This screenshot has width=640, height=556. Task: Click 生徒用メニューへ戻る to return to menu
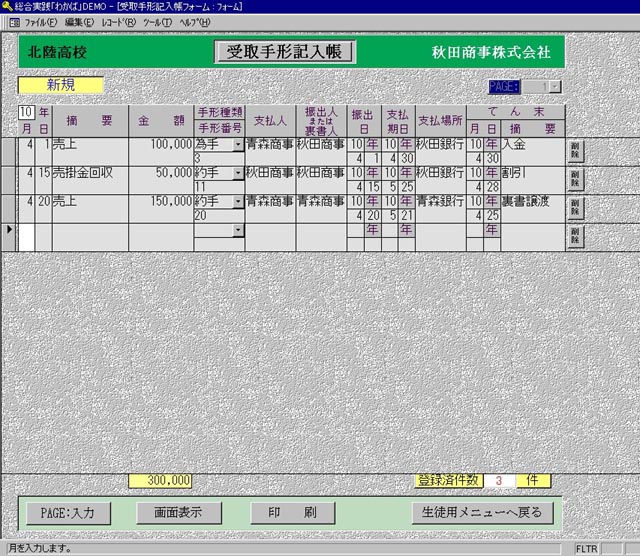480,513
